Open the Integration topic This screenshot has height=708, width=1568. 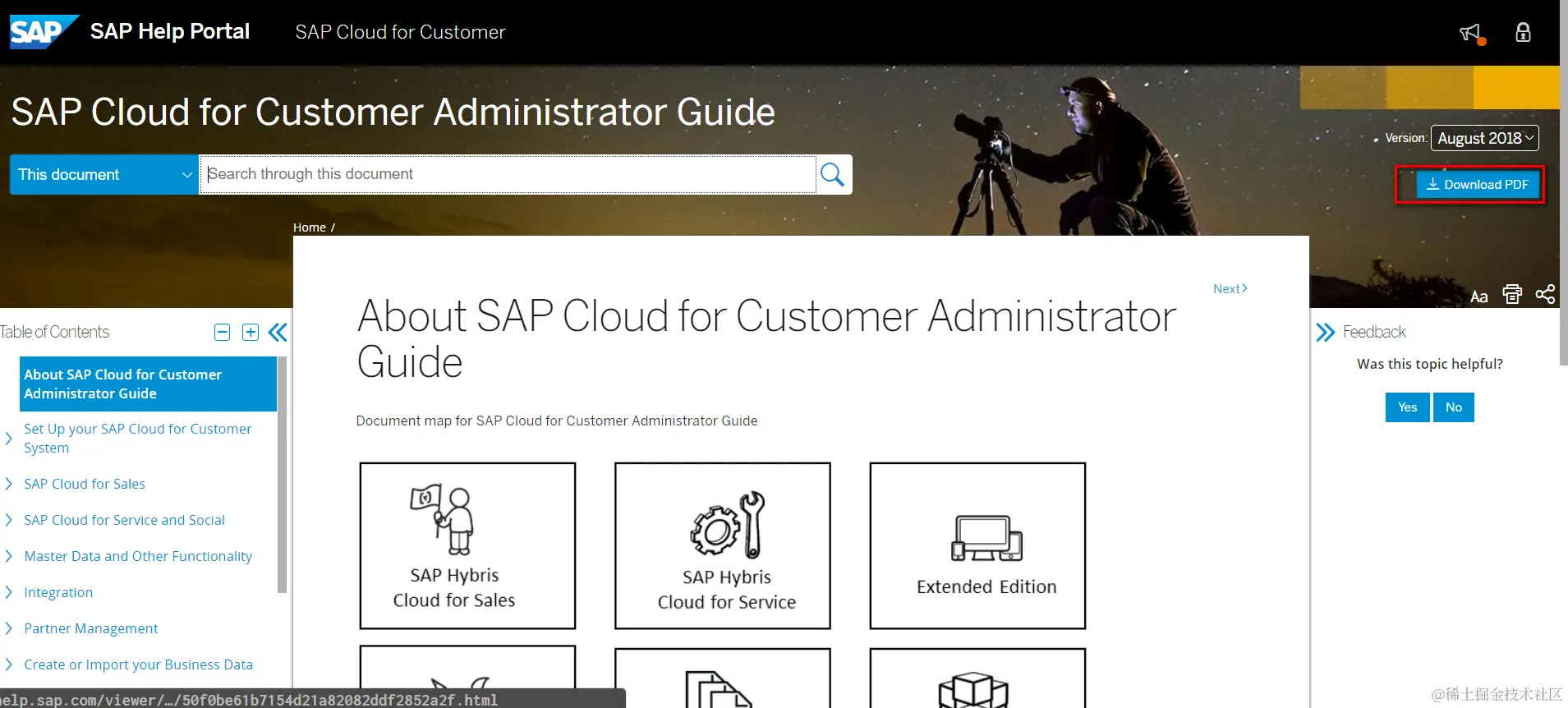[58, 592]
